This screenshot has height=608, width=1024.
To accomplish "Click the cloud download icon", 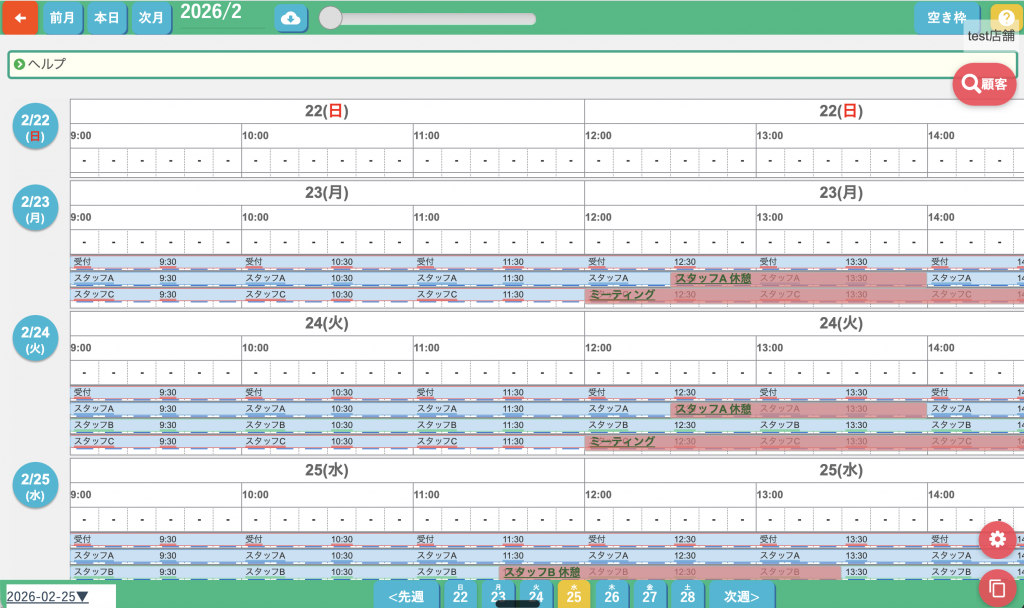I will click(291, 18).
